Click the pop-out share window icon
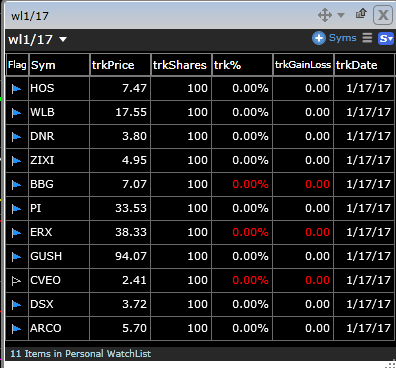This screenshot has height=368, width=396. click(361, 14)
